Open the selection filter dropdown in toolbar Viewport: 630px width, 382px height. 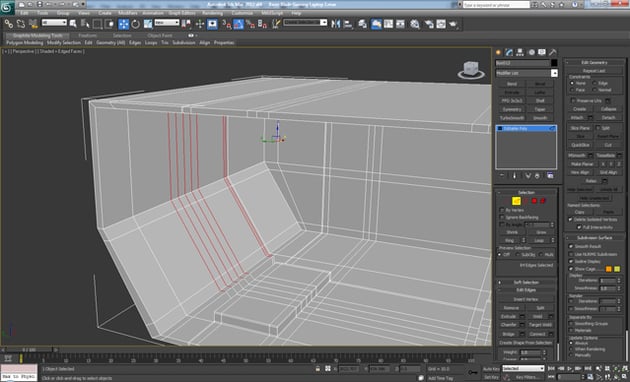54,23
